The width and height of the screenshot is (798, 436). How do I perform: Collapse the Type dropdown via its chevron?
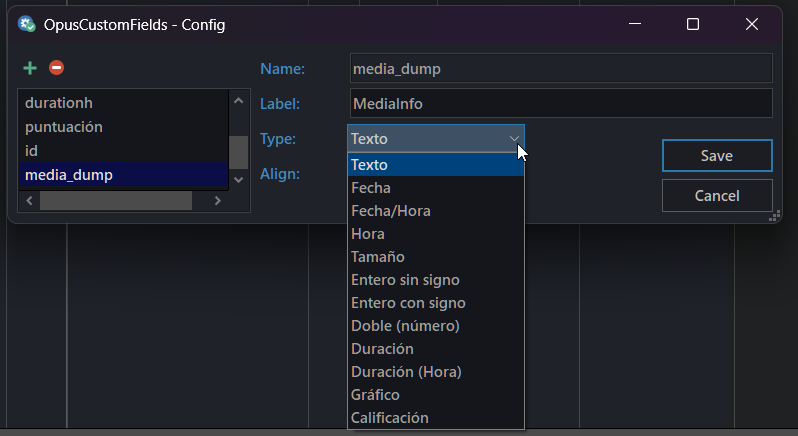(x=514, y=138)
